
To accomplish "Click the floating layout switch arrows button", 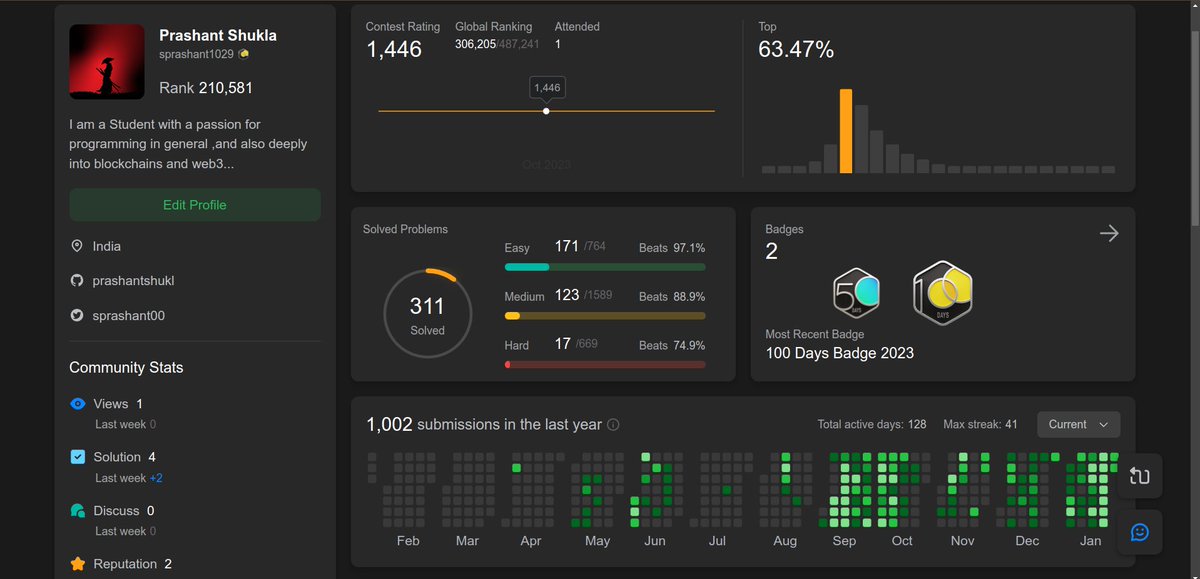I will (x=1139, y=475).
